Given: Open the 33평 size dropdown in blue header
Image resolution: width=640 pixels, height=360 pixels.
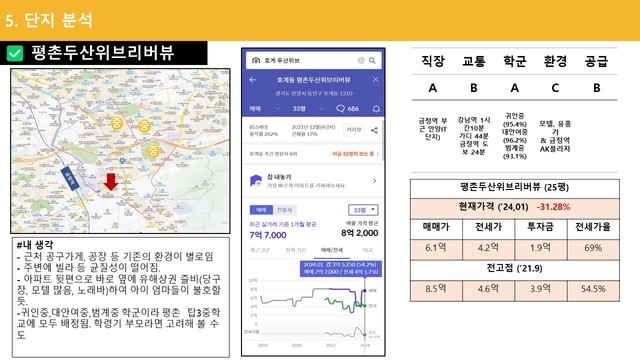Looking at the screenshot, I should coord(308,109).
